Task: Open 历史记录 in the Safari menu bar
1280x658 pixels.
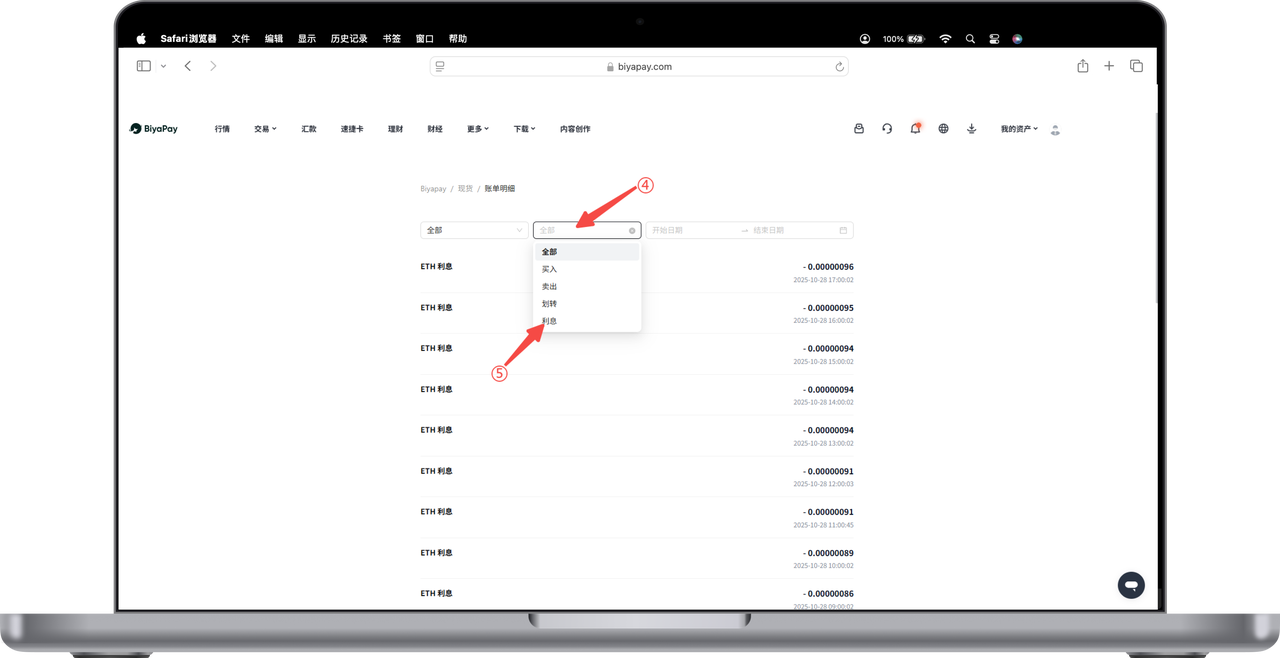Action: 349,39
